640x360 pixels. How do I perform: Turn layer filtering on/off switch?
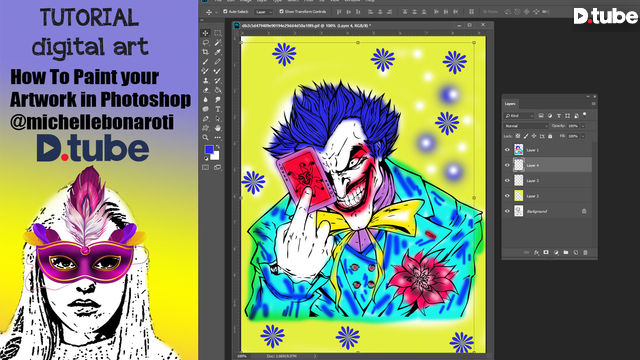click(x=585, y=115)
